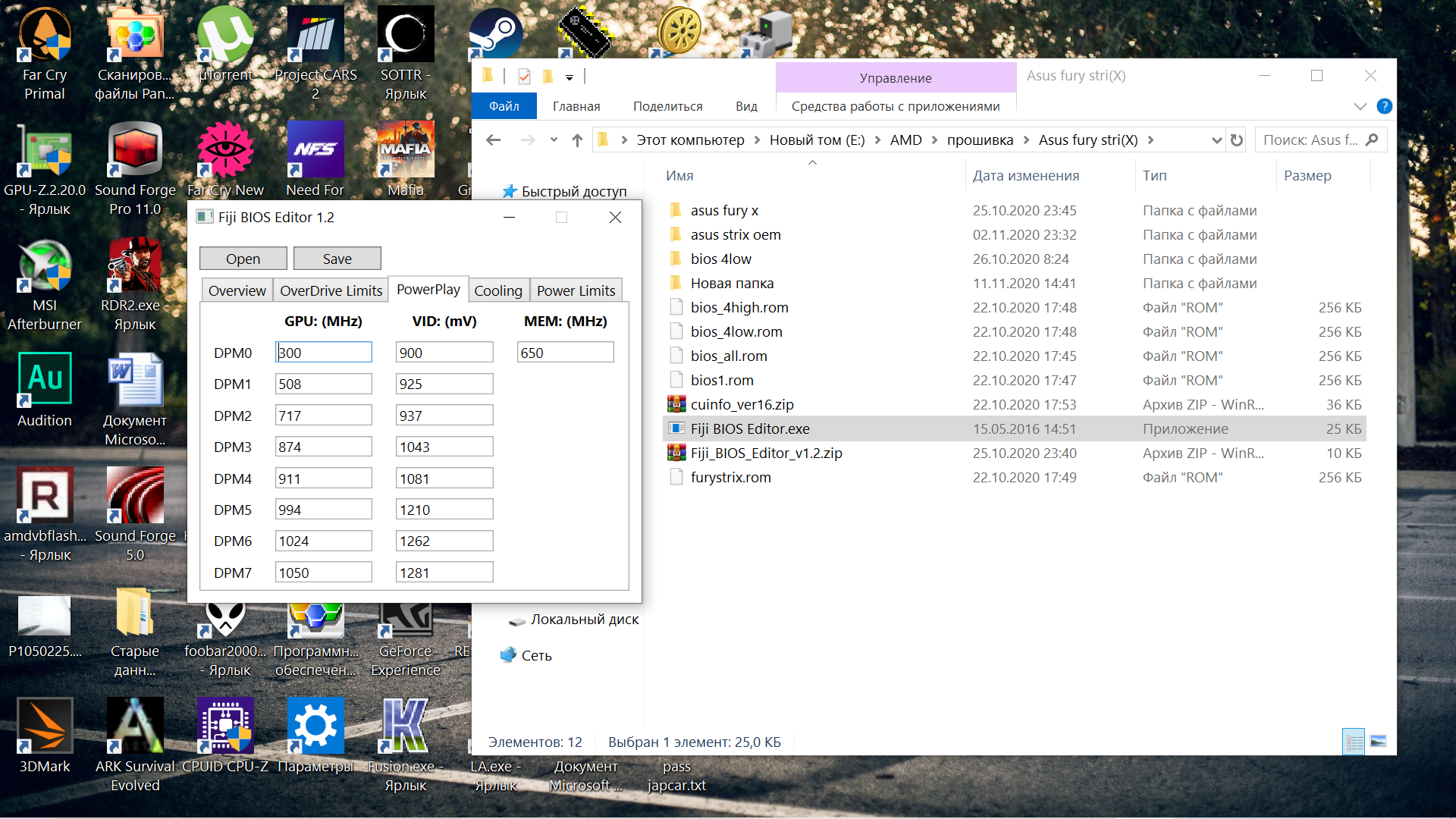Select the GPU-Z shortcut icon
Screen dimensions: 1456x819
pos(45,151)
